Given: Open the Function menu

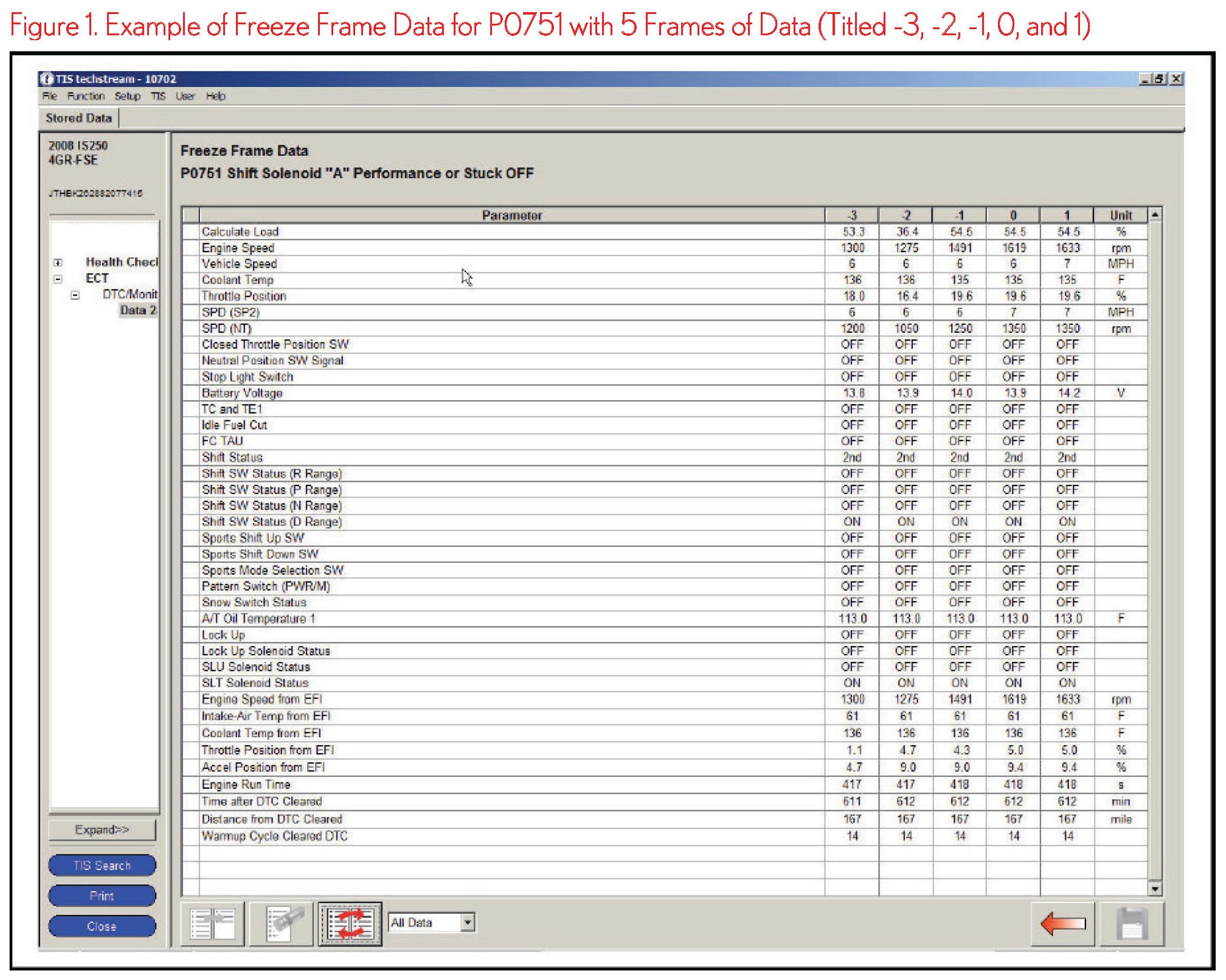Looking at the screenshot, I should (85, 96).
